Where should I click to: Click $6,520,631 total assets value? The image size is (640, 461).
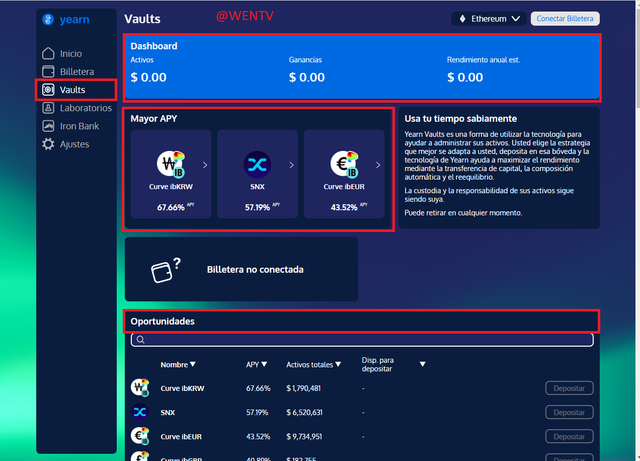click(304, 412)
